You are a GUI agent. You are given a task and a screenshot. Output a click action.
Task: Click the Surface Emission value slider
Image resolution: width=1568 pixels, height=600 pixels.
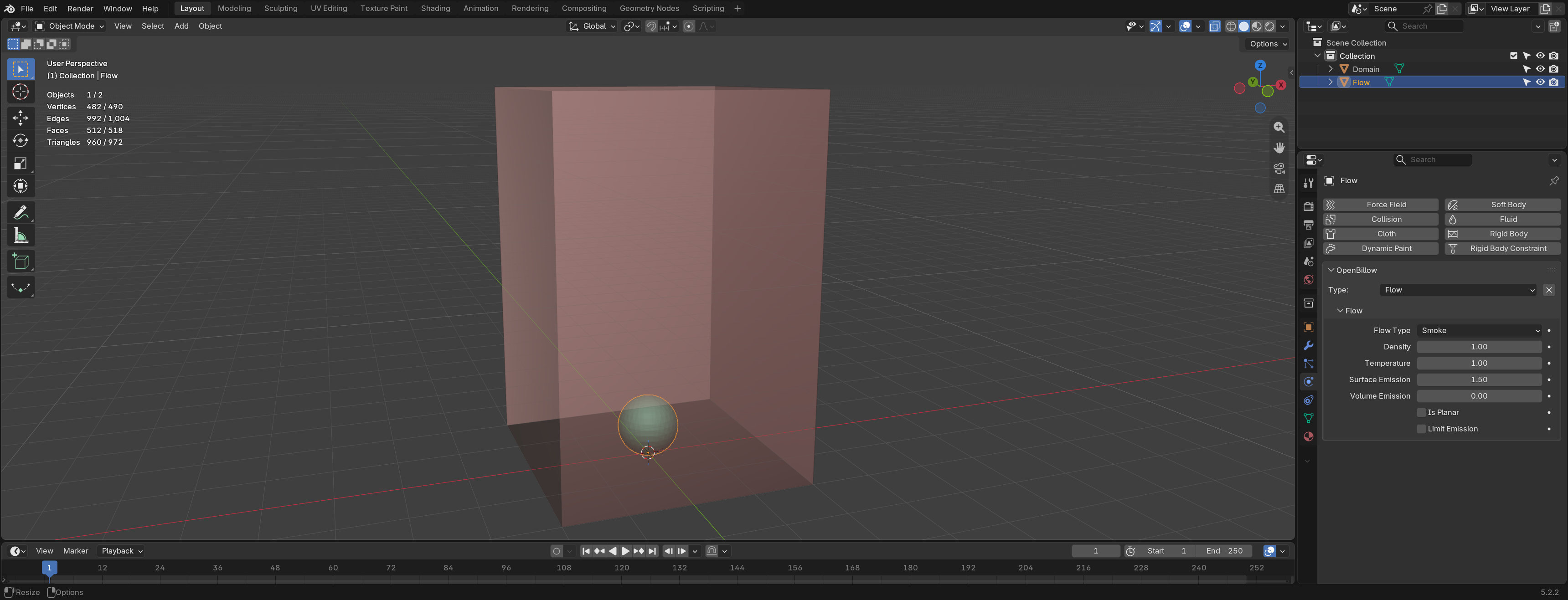pos(1479,379)
